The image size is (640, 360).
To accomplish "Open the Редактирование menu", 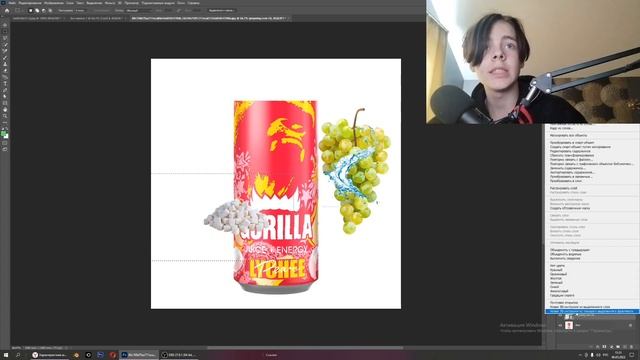I will click(29, 3).
